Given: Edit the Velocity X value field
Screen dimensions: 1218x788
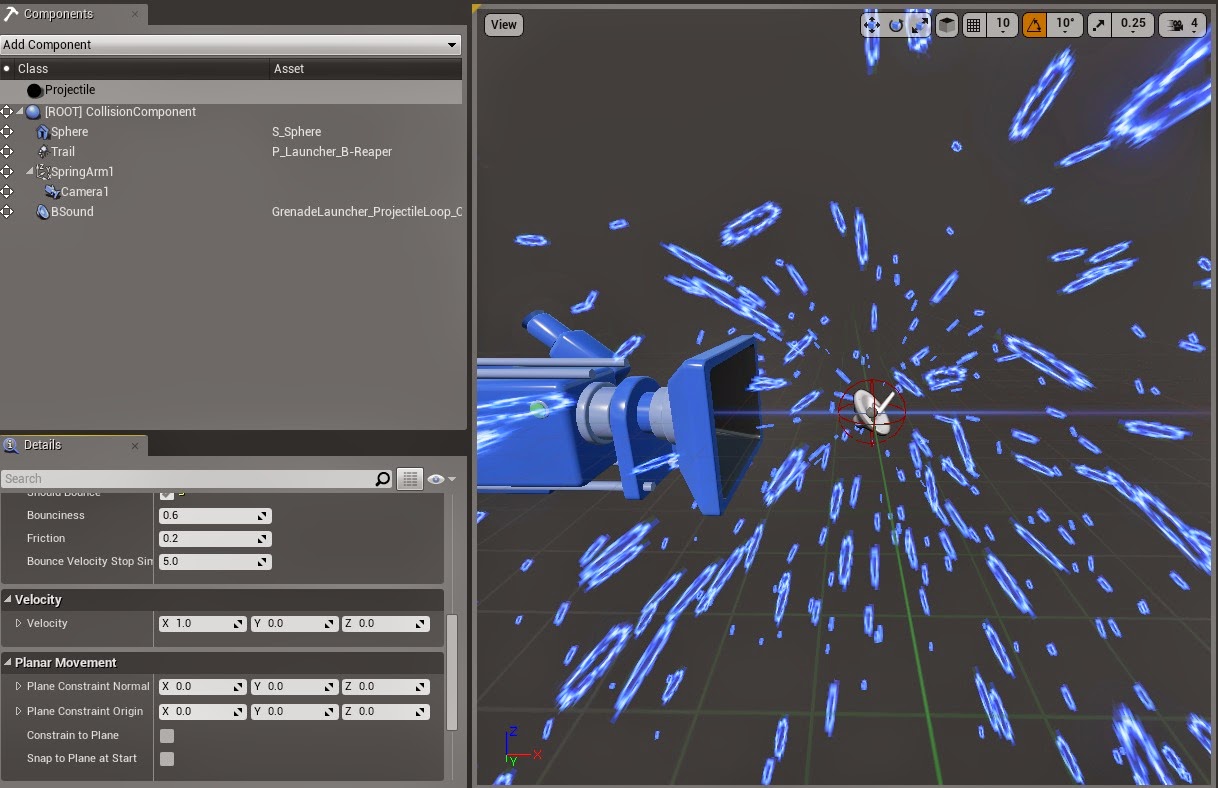Looking at the screenshot, I should point(202,623).
